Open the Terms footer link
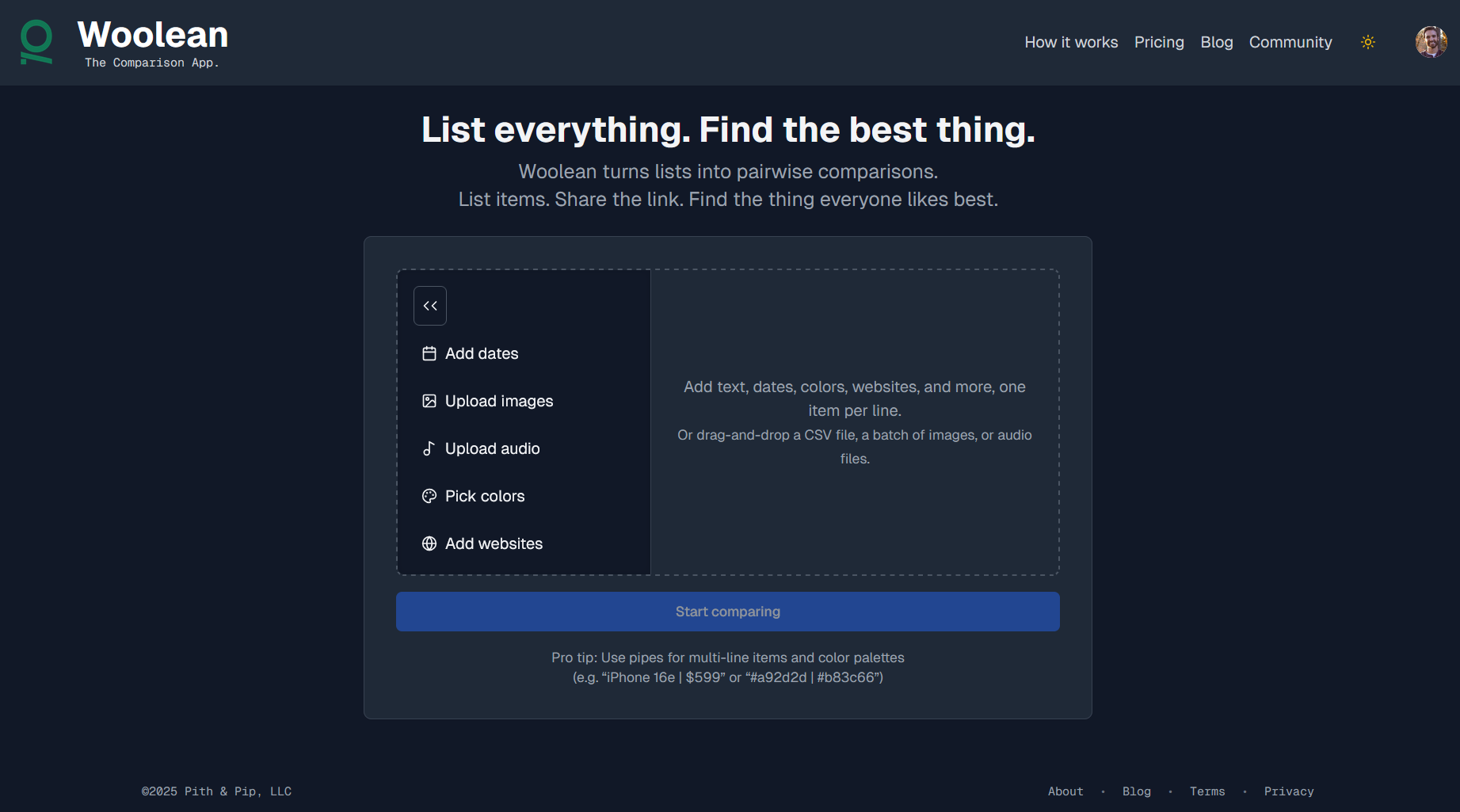 [1207, 791]
